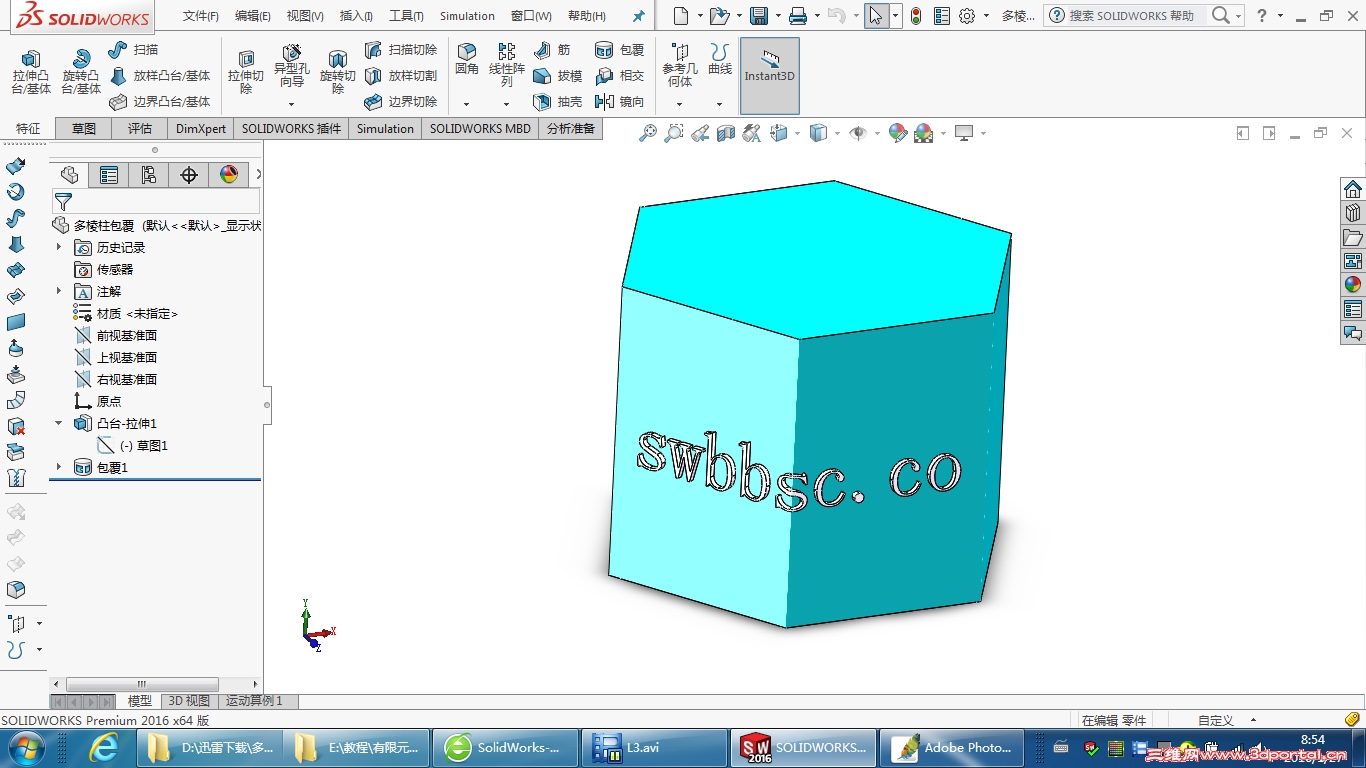Toggle the menu bar pin icon

pos(639,16)
